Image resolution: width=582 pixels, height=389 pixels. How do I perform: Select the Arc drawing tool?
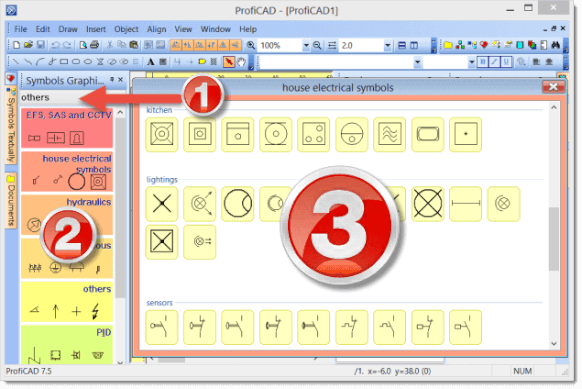(40, 62)
